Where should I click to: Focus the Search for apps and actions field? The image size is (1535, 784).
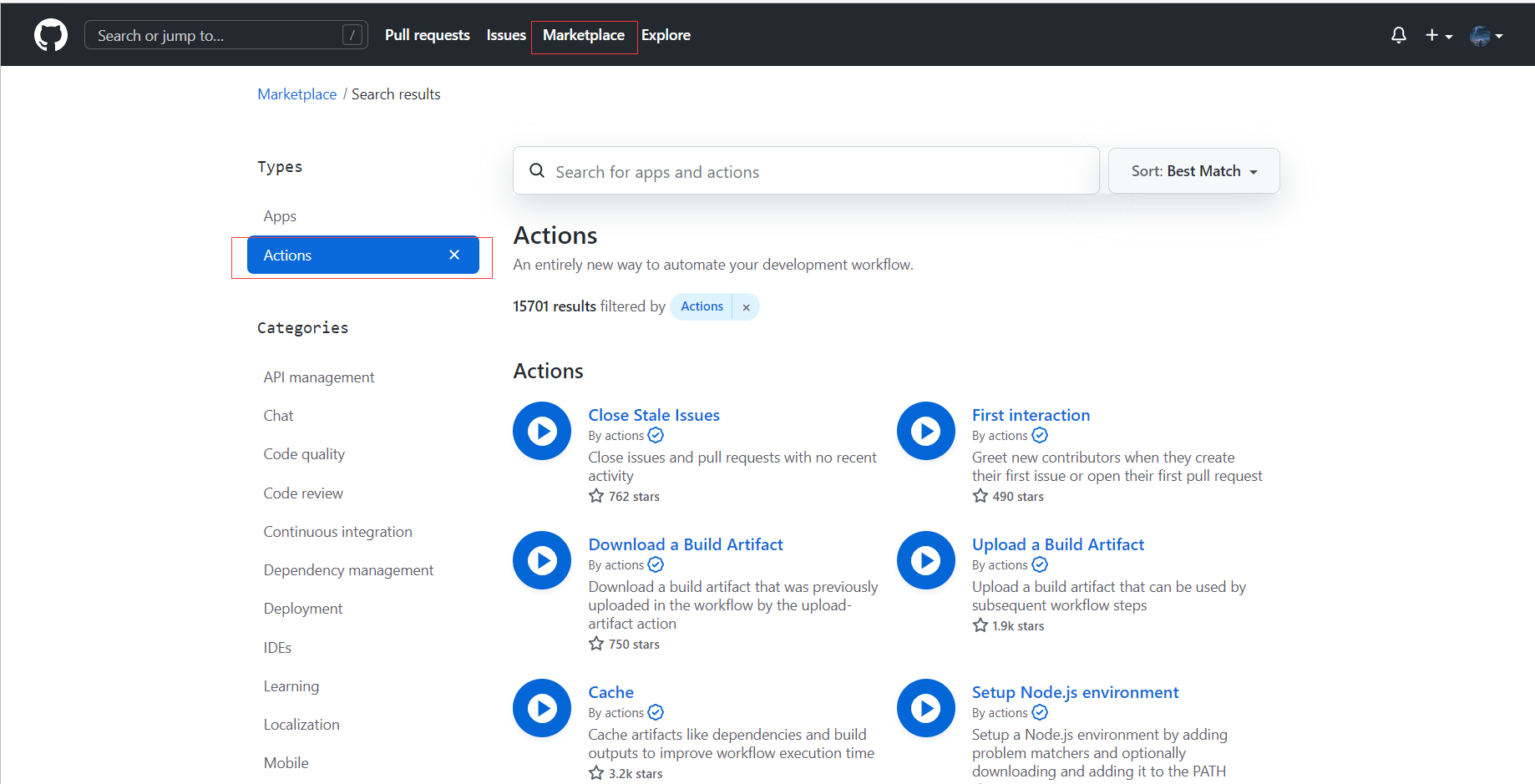click(x=806, y=171)
